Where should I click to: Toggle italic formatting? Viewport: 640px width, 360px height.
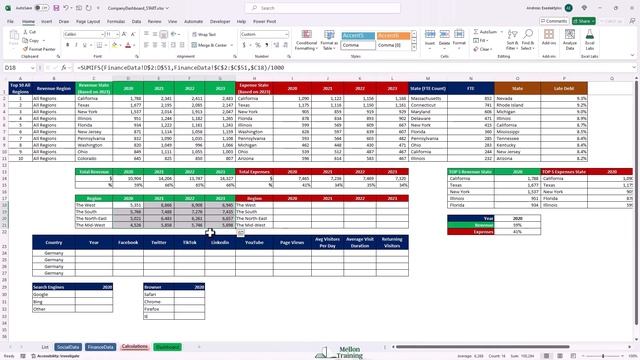pyautogui.click(x=76, y=45)
